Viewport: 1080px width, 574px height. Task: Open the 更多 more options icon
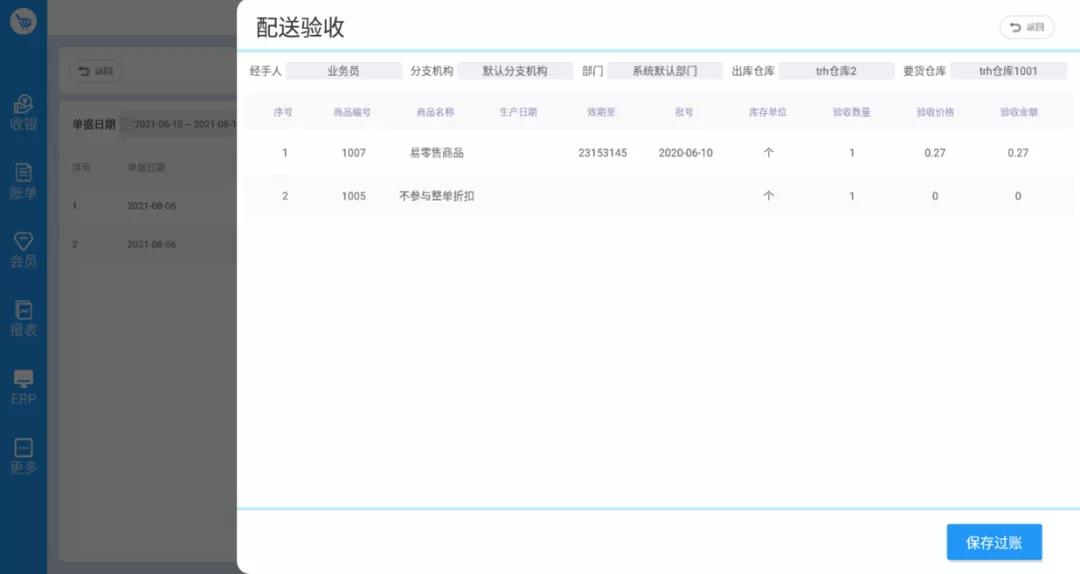coord(23,455)
